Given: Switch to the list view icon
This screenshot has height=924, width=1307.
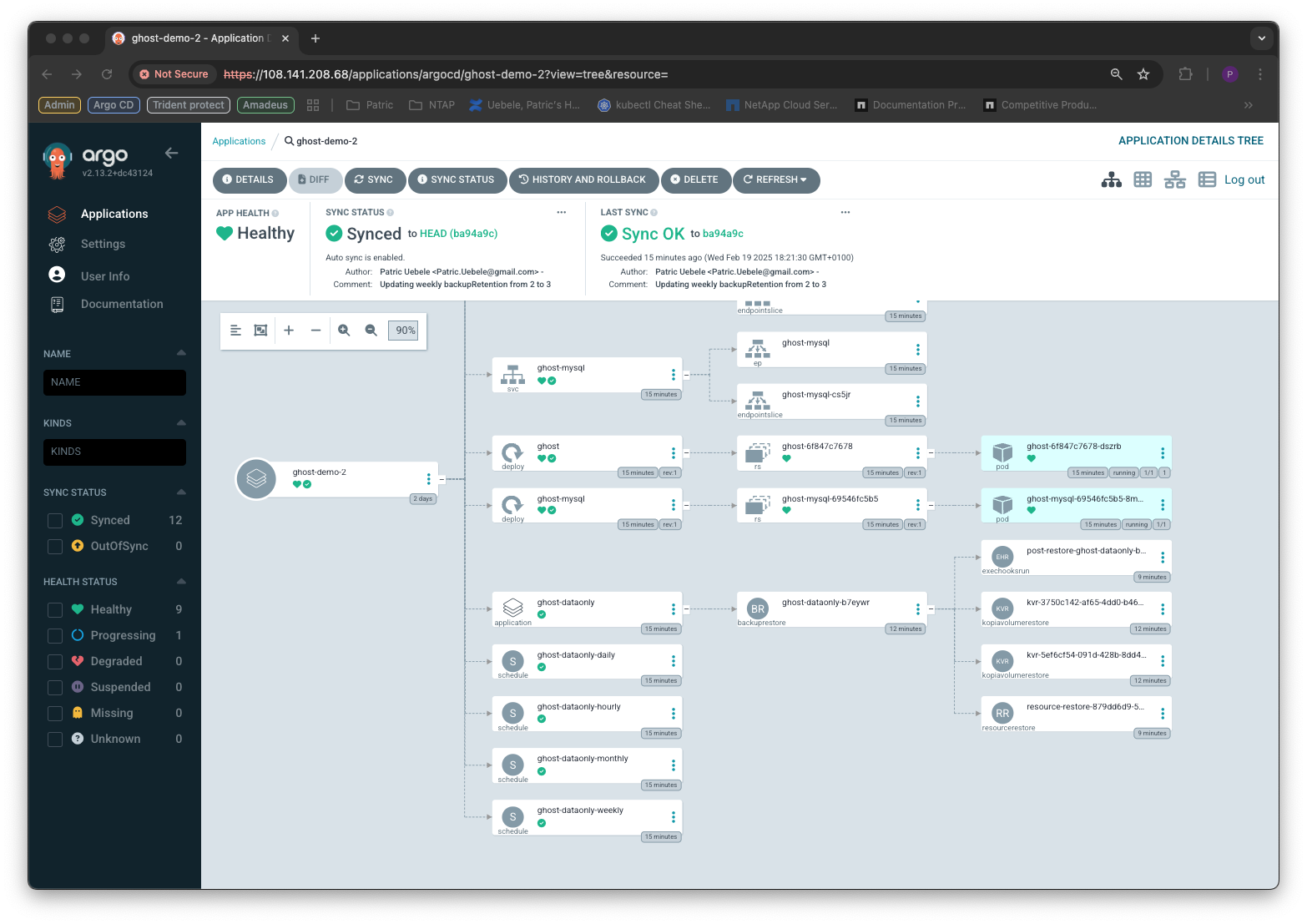Looking at the screenshot, I should pyautogui.click(x=1207, y=179).
